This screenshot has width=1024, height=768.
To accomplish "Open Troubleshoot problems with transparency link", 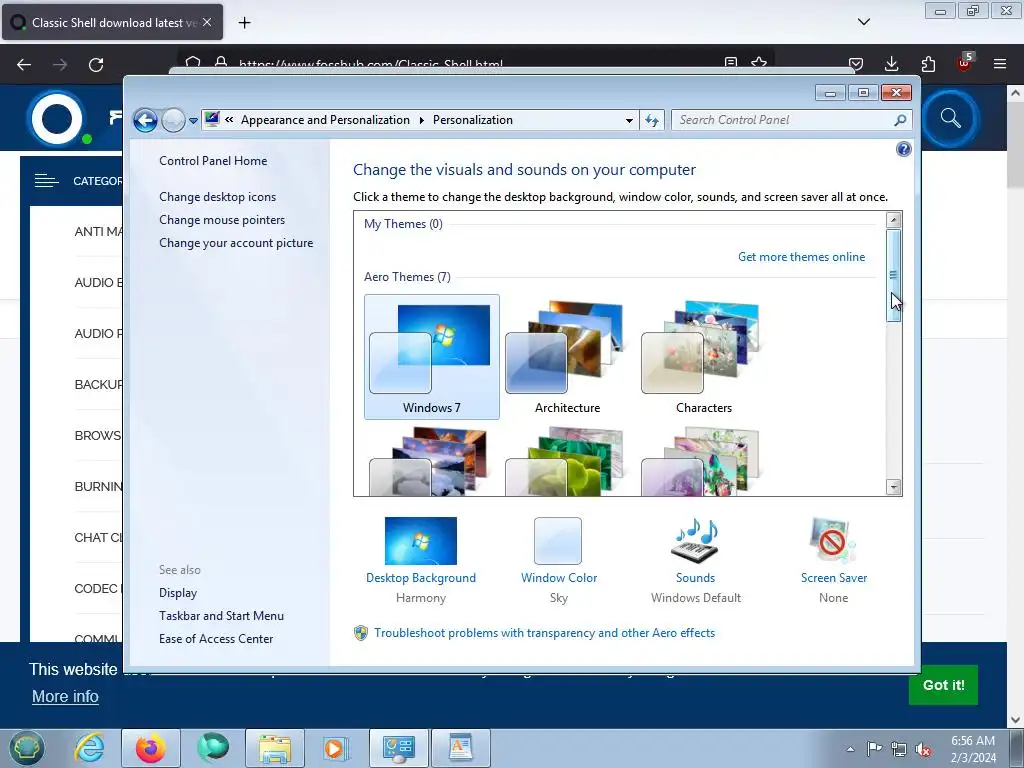I will tap(544, 633).
